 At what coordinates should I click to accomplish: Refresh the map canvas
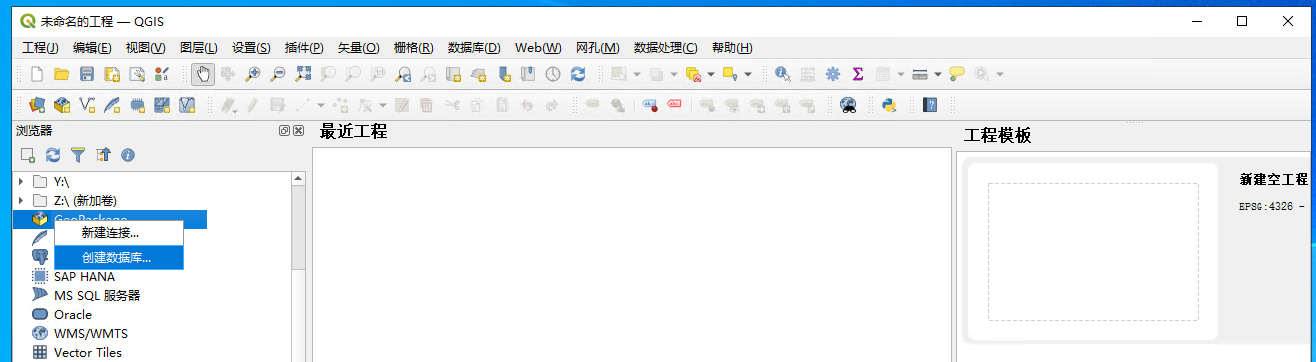click(x=578, y=74)
